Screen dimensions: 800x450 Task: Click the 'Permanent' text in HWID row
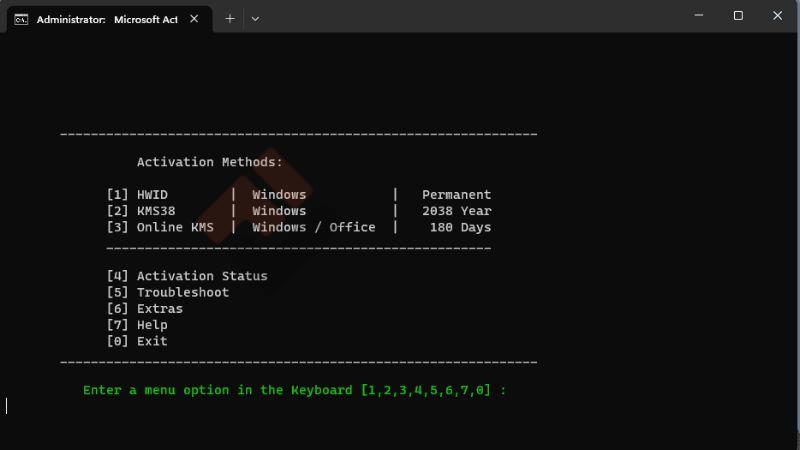tap(456, 195)
